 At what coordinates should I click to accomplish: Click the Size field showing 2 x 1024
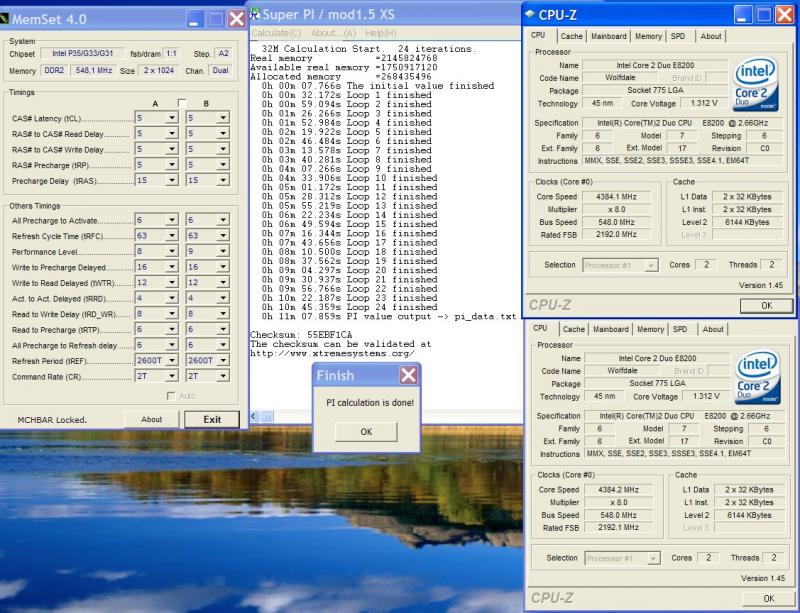pos(159,70)
